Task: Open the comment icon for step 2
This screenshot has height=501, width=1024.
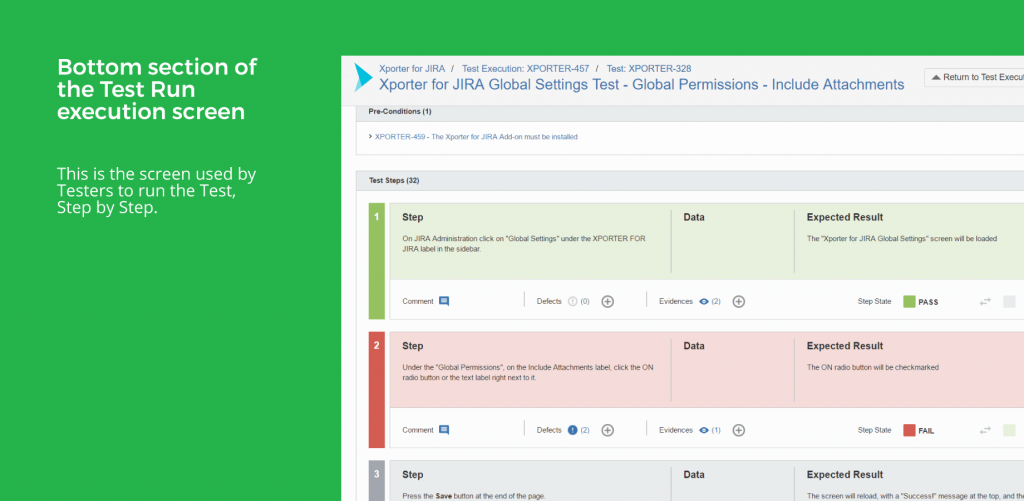Action: (x=444, y=430)
